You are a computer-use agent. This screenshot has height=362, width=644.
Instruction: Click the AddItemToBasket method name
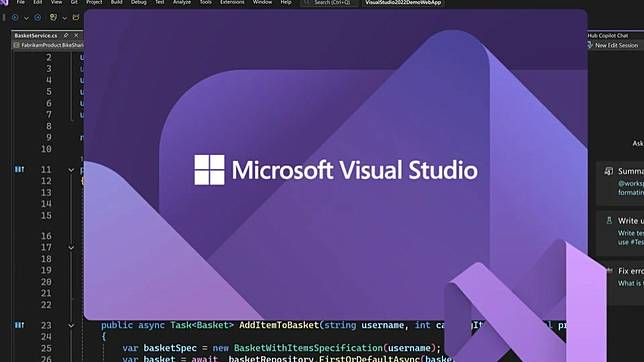(279, 325)
